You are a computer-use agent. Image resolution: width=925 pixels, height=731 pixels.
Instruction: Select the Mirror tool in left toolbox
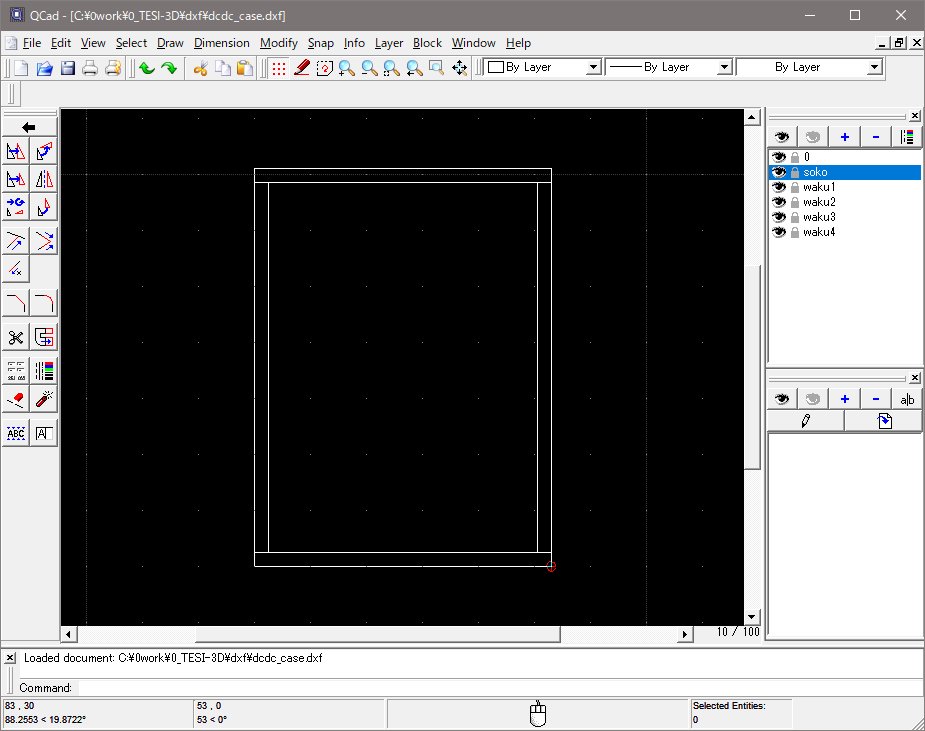45,179
